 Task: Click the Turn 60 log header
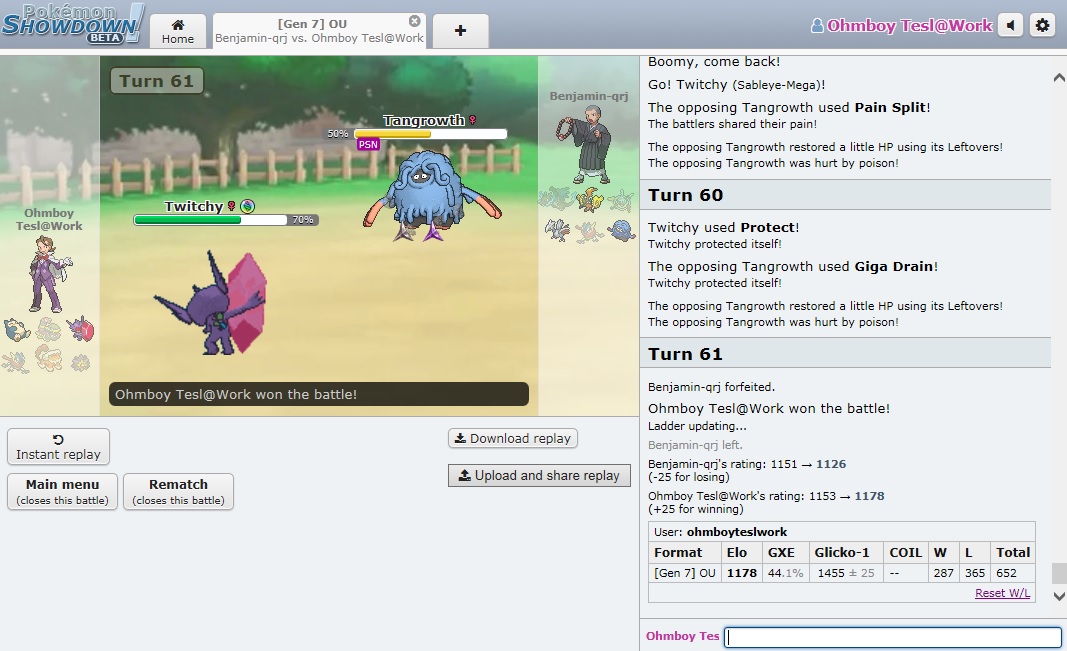[x=845, y=195]
